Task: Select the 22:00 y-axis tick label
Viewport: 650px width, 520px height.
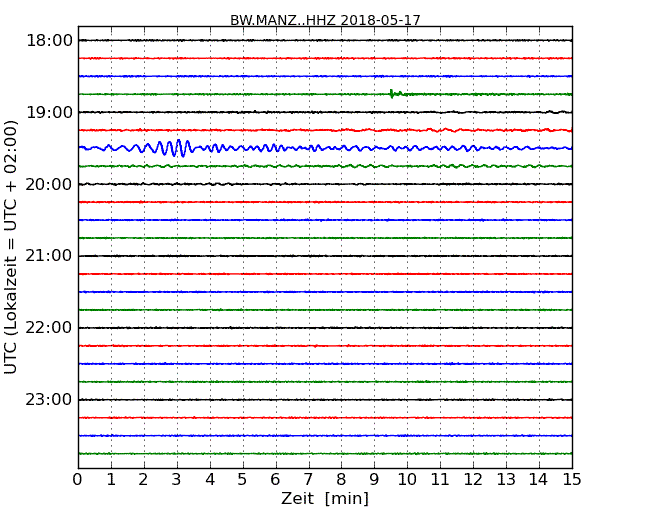Action: pos(49,328)
